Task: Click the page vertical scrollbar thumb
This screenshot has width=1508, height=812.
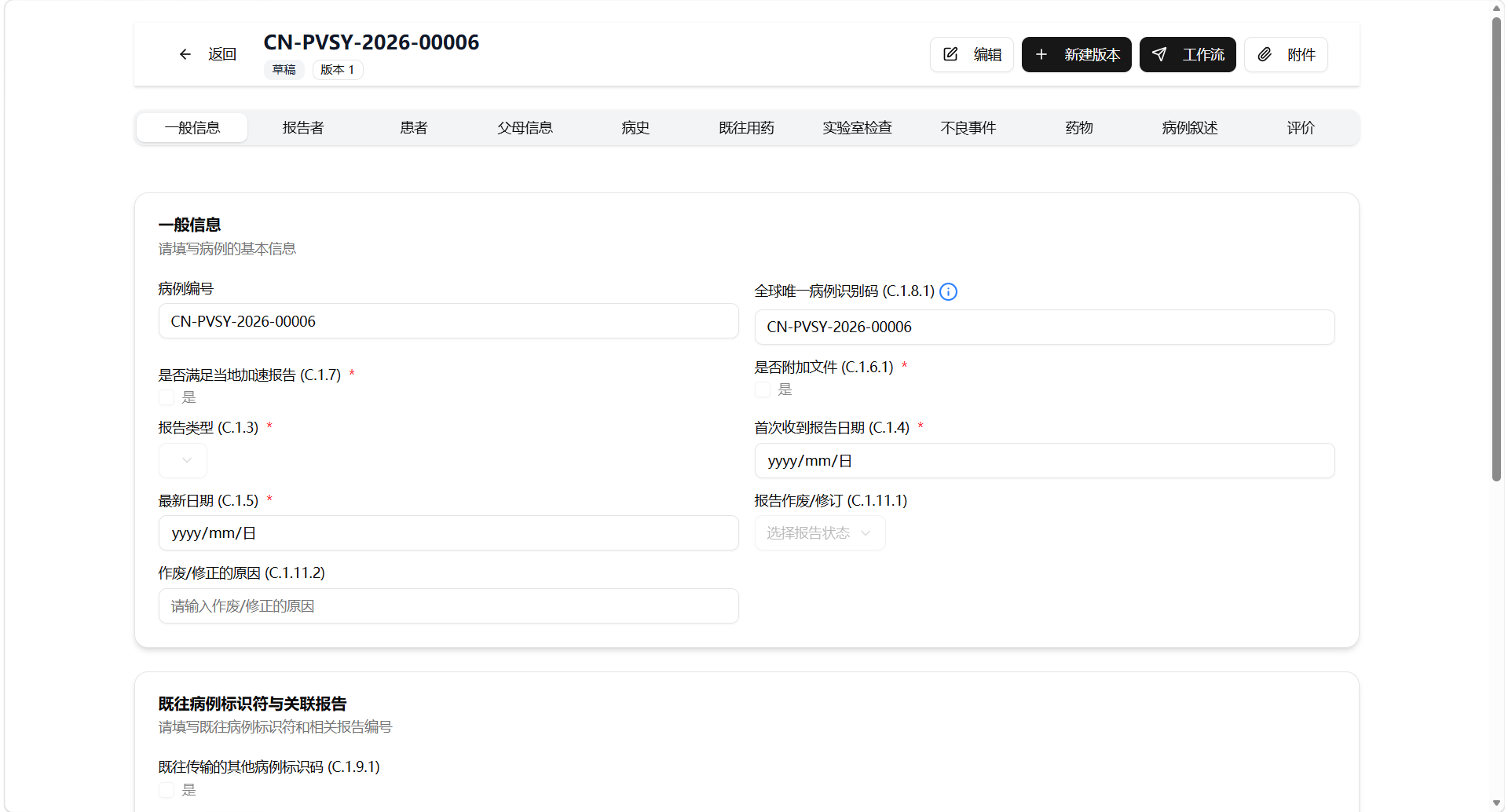Action: [1497, 249]
